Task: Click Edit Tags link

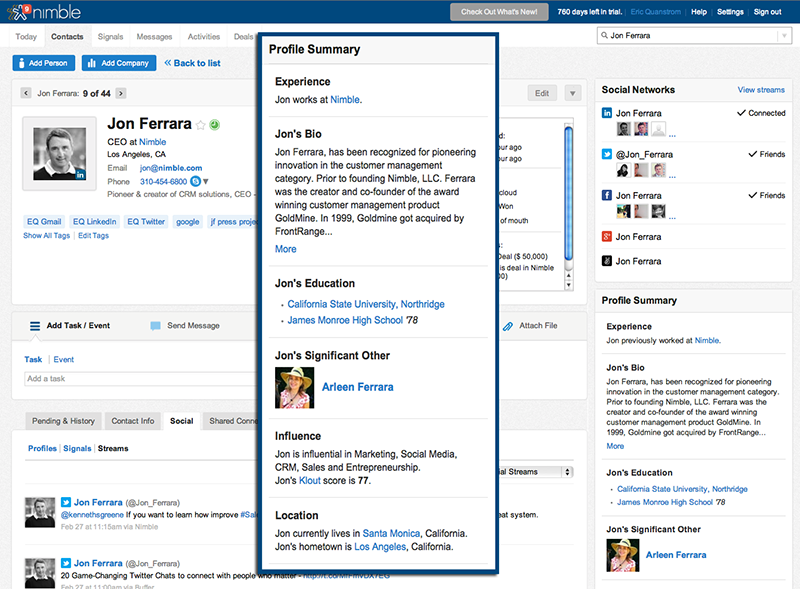Action: [x=93, y=236]
